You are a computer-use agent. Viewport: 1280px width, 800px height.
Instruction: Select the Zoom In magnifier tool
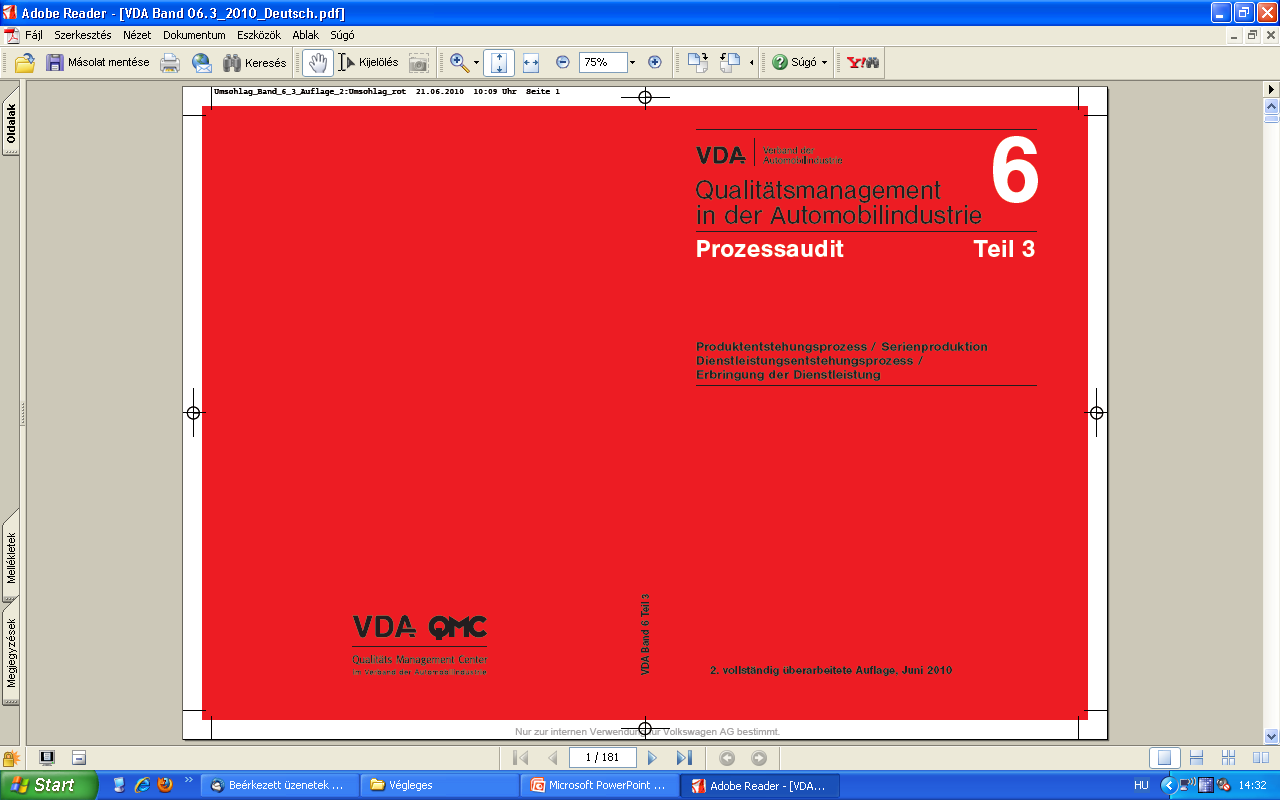[459, 62]
